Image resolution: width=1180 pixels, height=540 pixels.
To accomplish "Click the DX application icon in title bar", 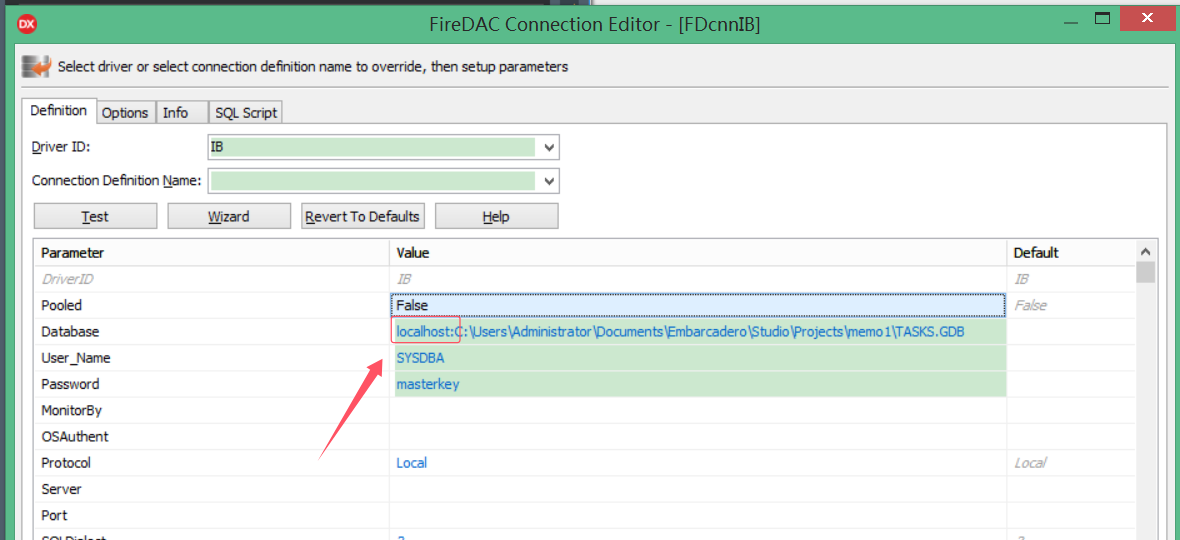I will [26, 24].
